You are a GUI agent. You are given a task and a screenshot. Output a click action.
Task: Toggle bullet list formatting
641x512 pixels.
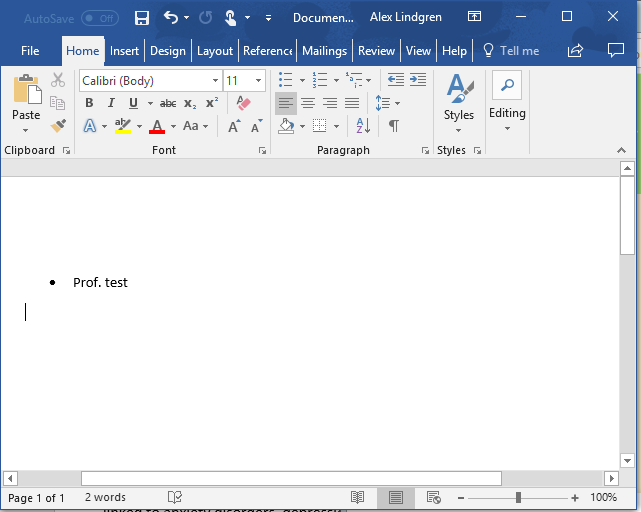285,79
